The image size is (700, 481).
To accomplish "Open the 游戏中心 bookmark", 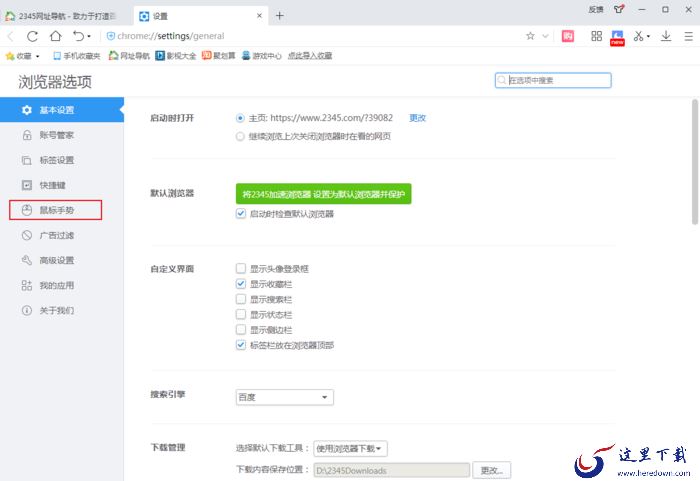I will tap(262, 56).
